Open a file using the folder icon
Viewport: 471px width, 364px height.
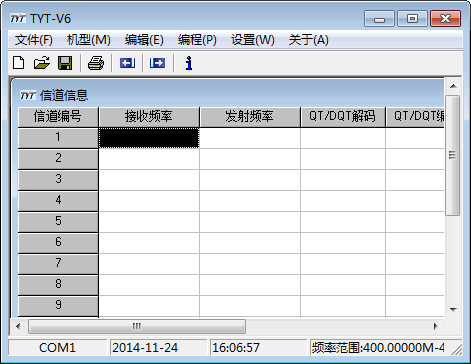click(x=42, y=63)
